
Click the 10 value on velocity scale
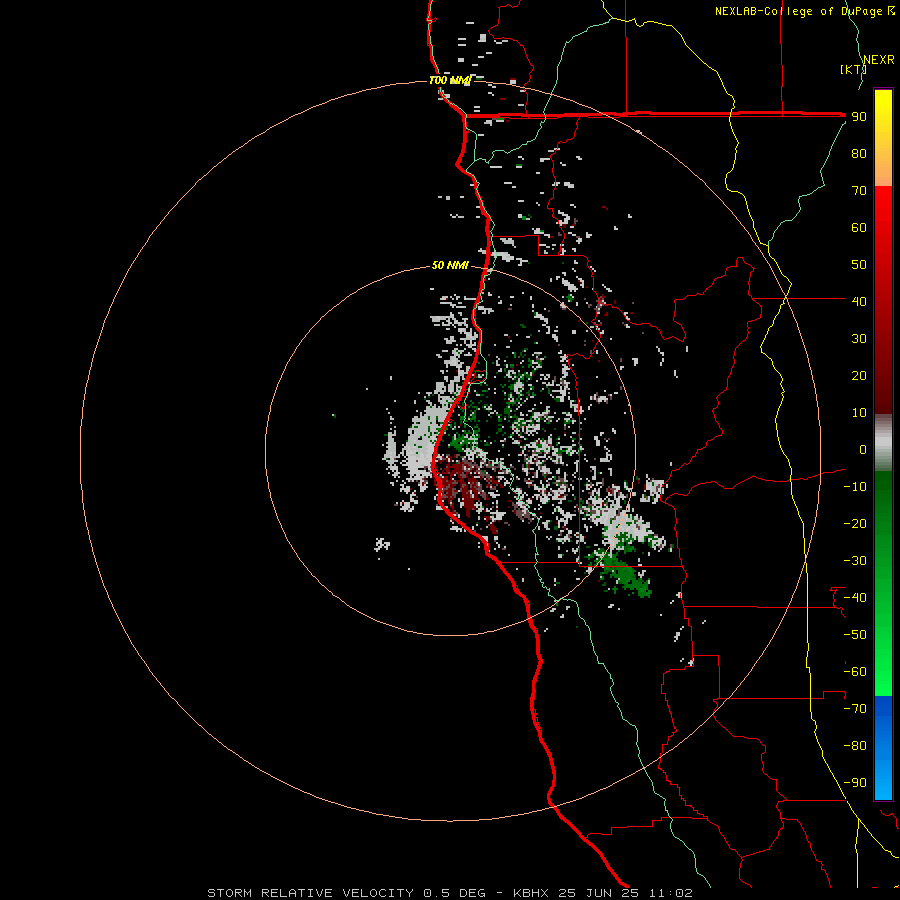[x=859, y=413]
